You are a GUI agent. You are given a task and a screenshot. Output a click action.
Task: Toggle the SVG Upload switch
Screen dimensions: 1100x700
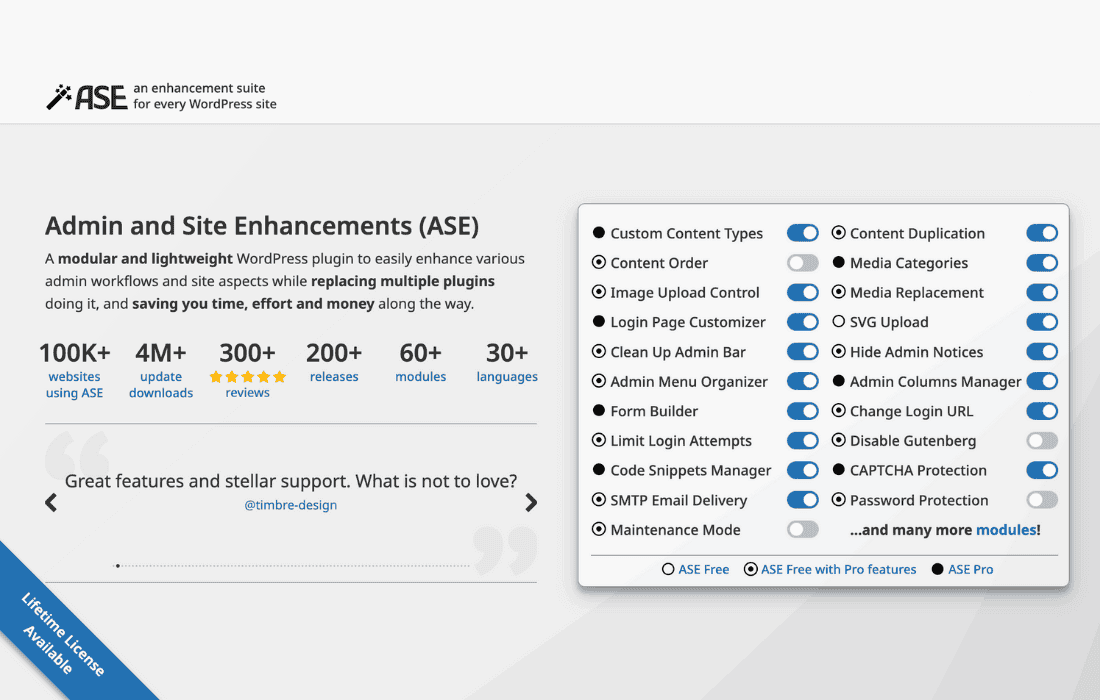click(x=1042, y=322)
